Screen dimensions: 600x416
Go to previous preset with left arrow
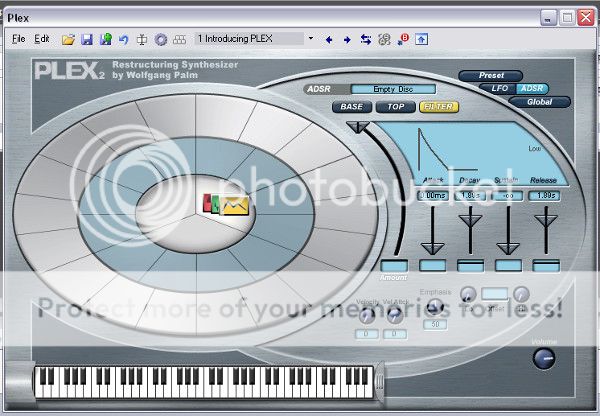(329, 39)
